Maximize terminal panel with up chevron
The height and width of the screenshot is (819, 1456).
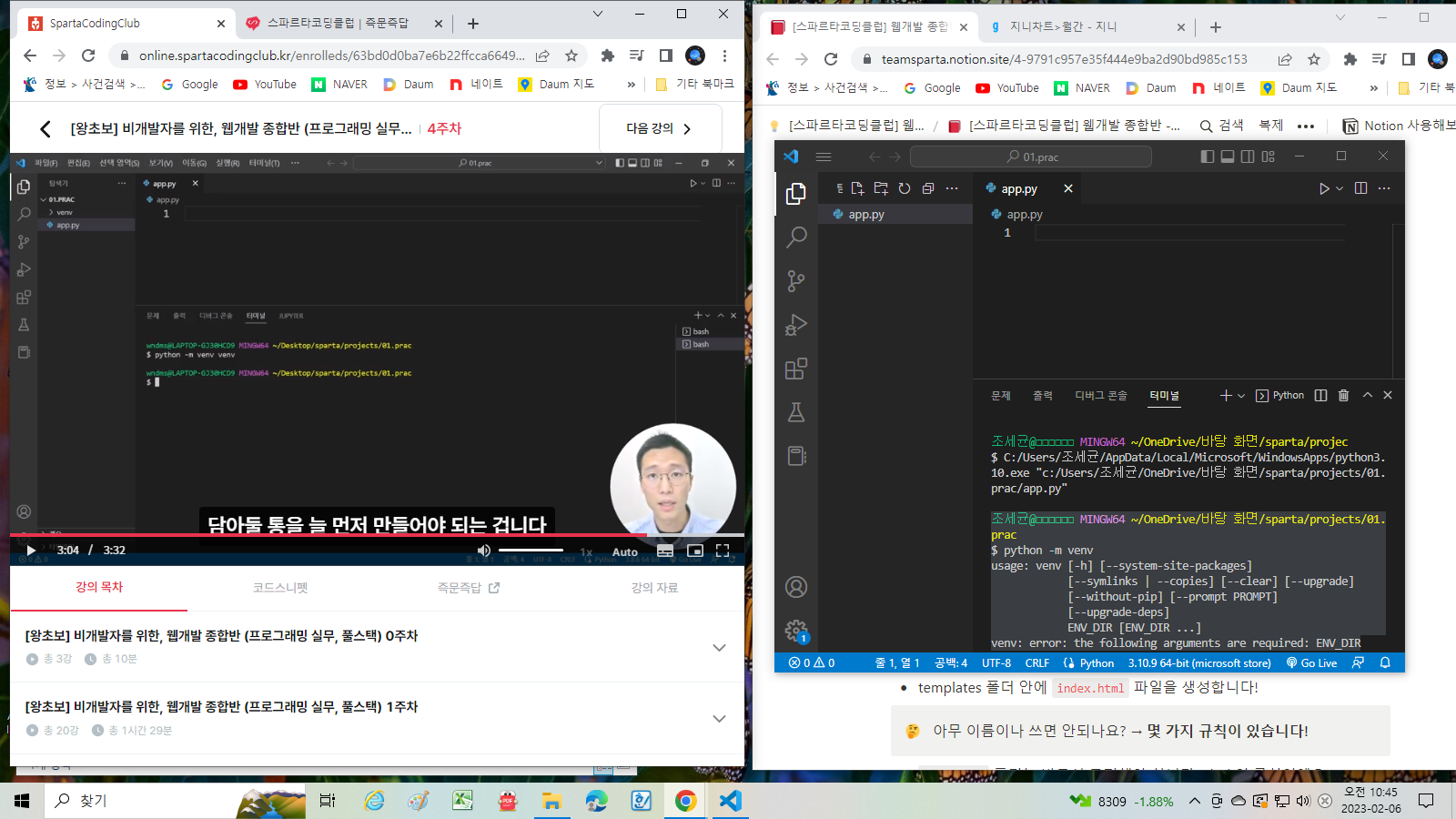click(1367, 395)
